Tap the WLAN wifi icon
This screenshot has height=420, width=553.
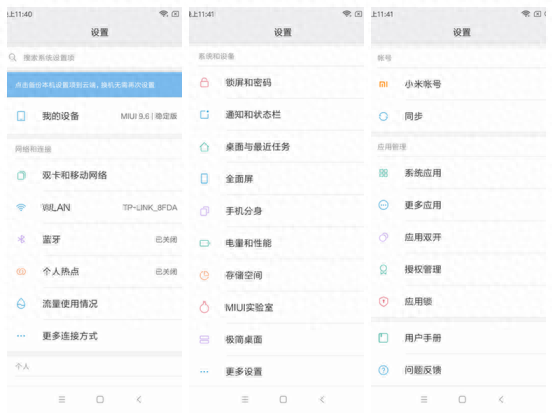[x=21, y=207]
